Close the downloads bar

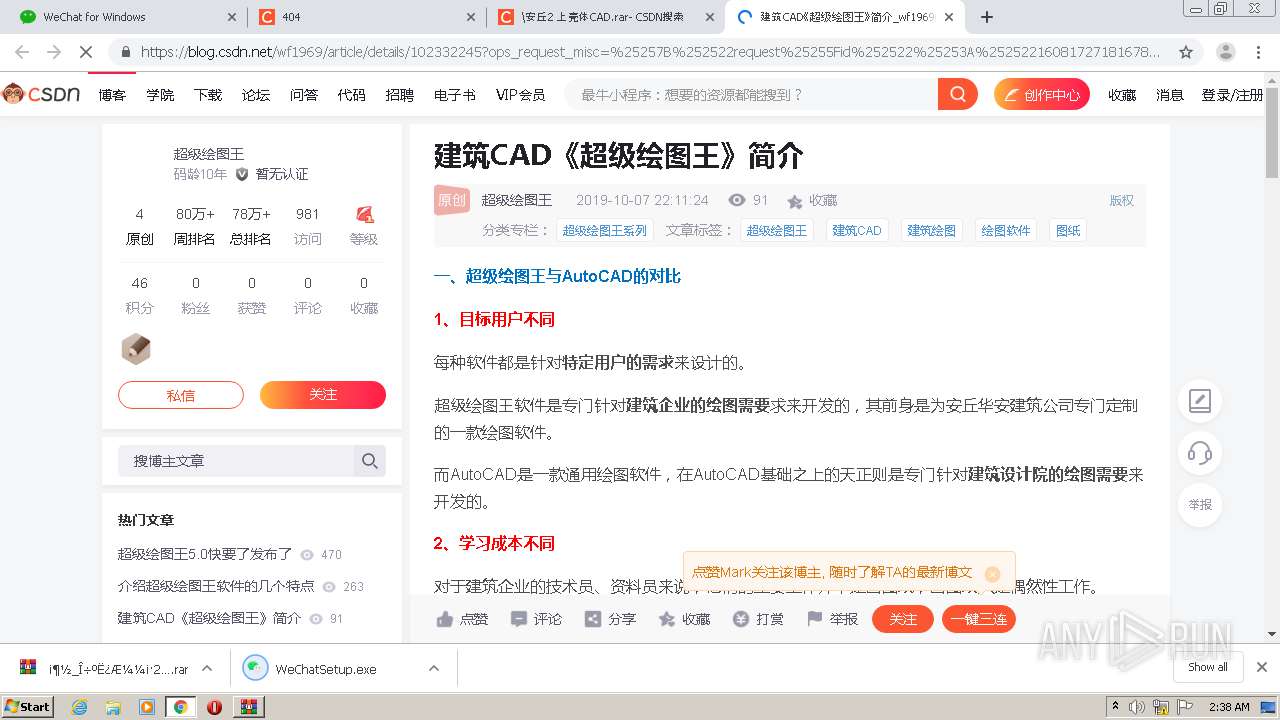pos(1262,667)
